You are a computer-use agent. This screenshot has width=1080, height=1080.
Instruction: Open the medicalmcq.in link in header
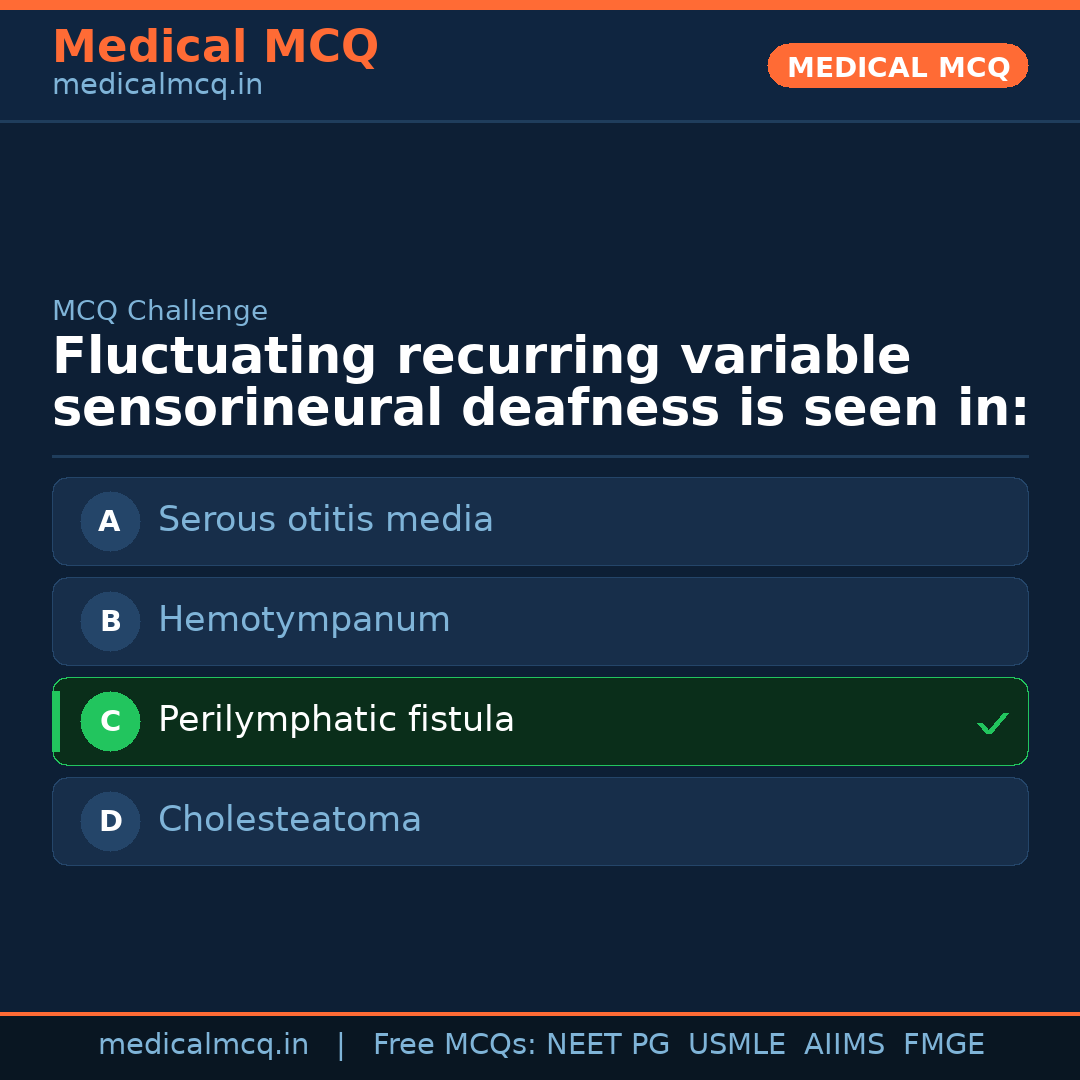[157, 86]
